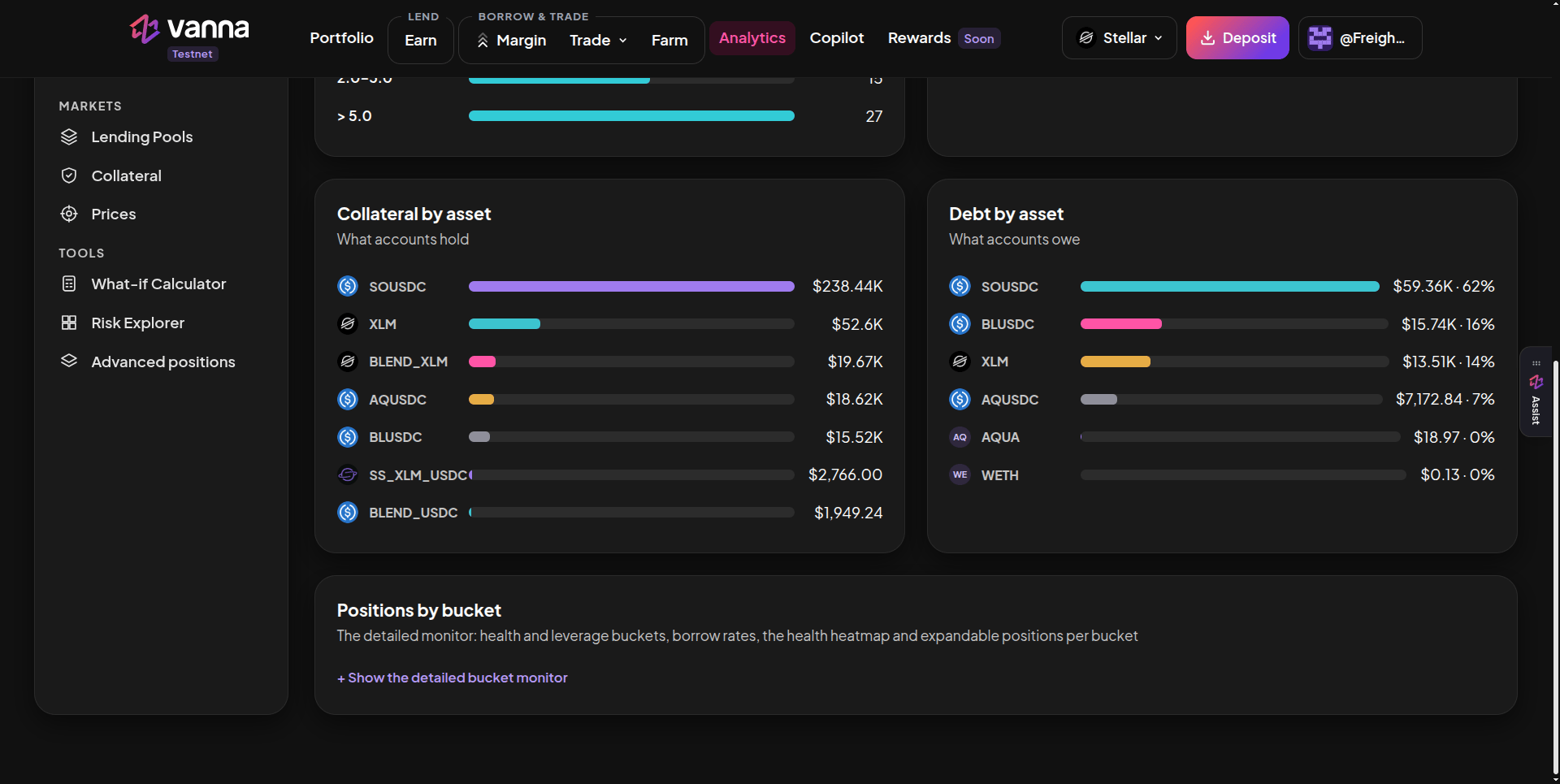Open Collateral in sidebar
1560x784 pixels.
coord(126,175)
